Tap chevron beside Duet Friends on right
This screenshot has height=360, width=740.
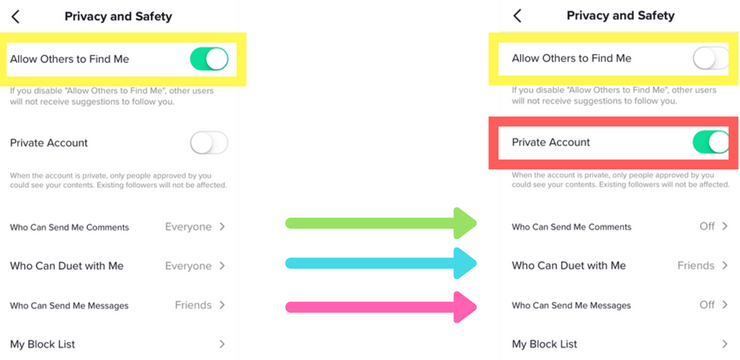pyautogui.click(x=724, y=266)
